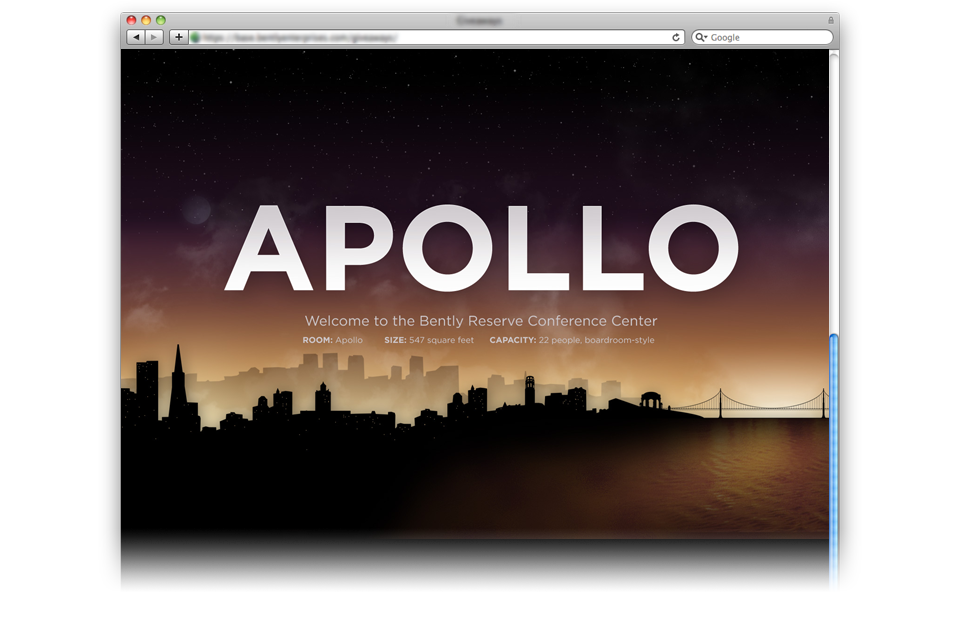Open the Google search magnifier dropdown
The height and width of the screenshot is (643, 960).
(x=701, y=37)
